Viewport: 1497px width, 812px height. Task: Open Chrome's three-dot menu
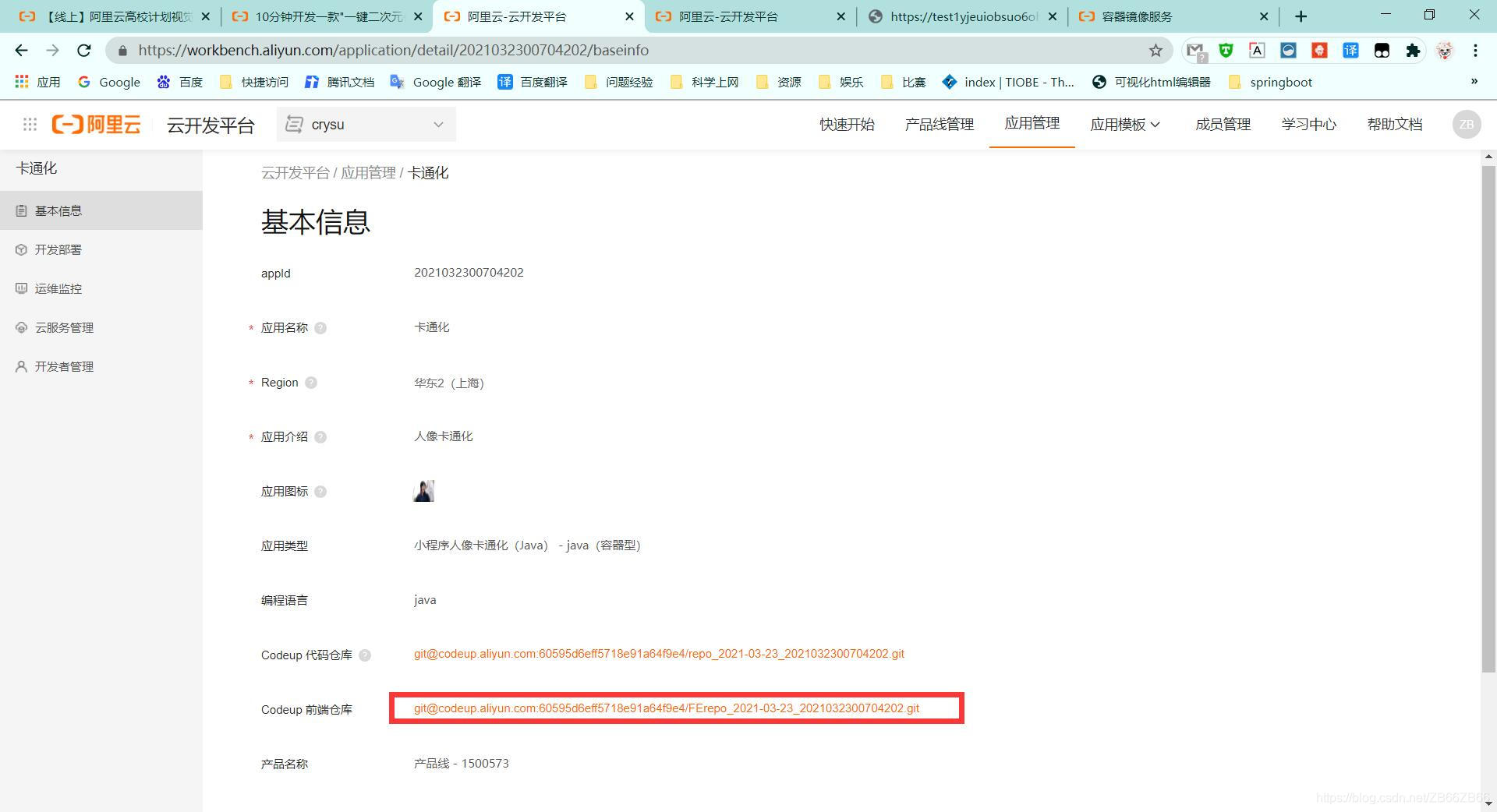pos(1475,50)
